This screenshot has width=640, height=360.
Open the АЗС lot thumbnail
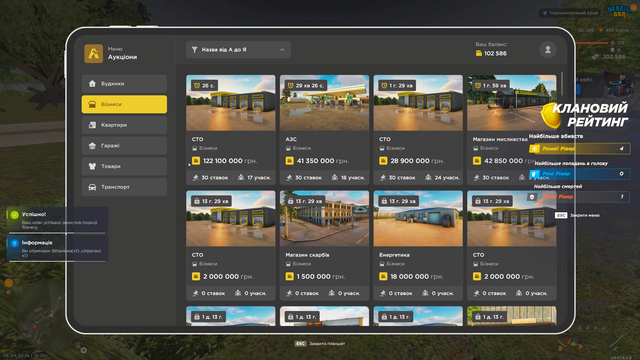click(x=324, y=103)
